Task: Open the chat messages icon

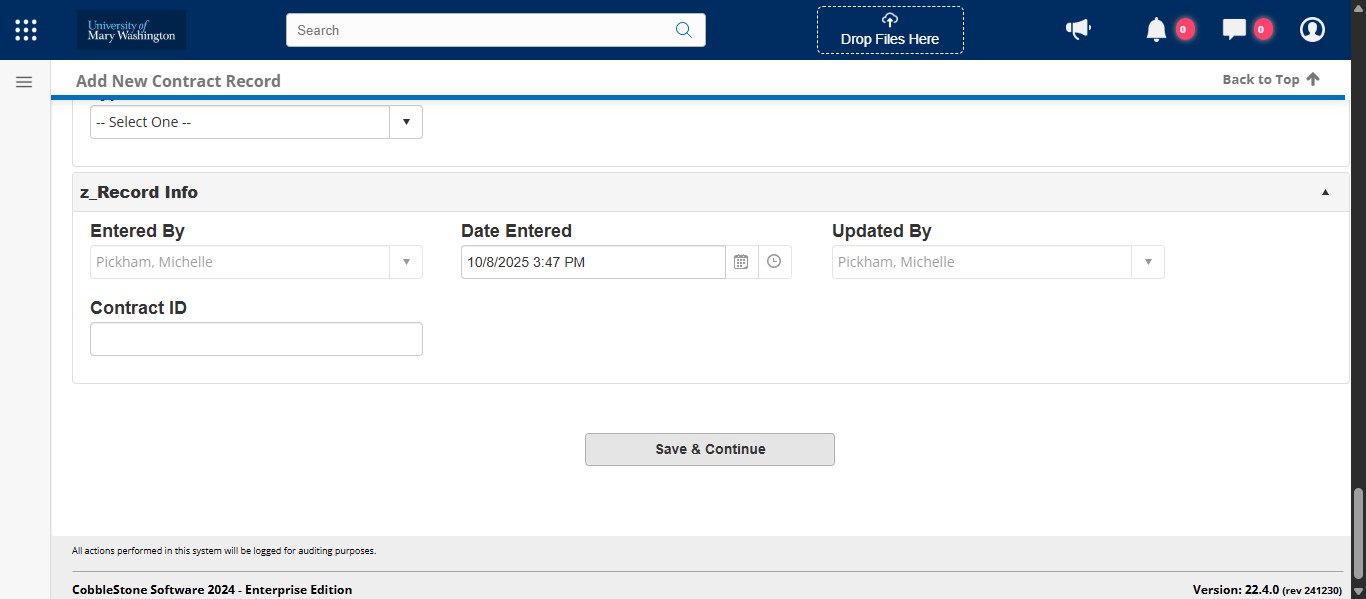Action: click(x=1234, y=30)
